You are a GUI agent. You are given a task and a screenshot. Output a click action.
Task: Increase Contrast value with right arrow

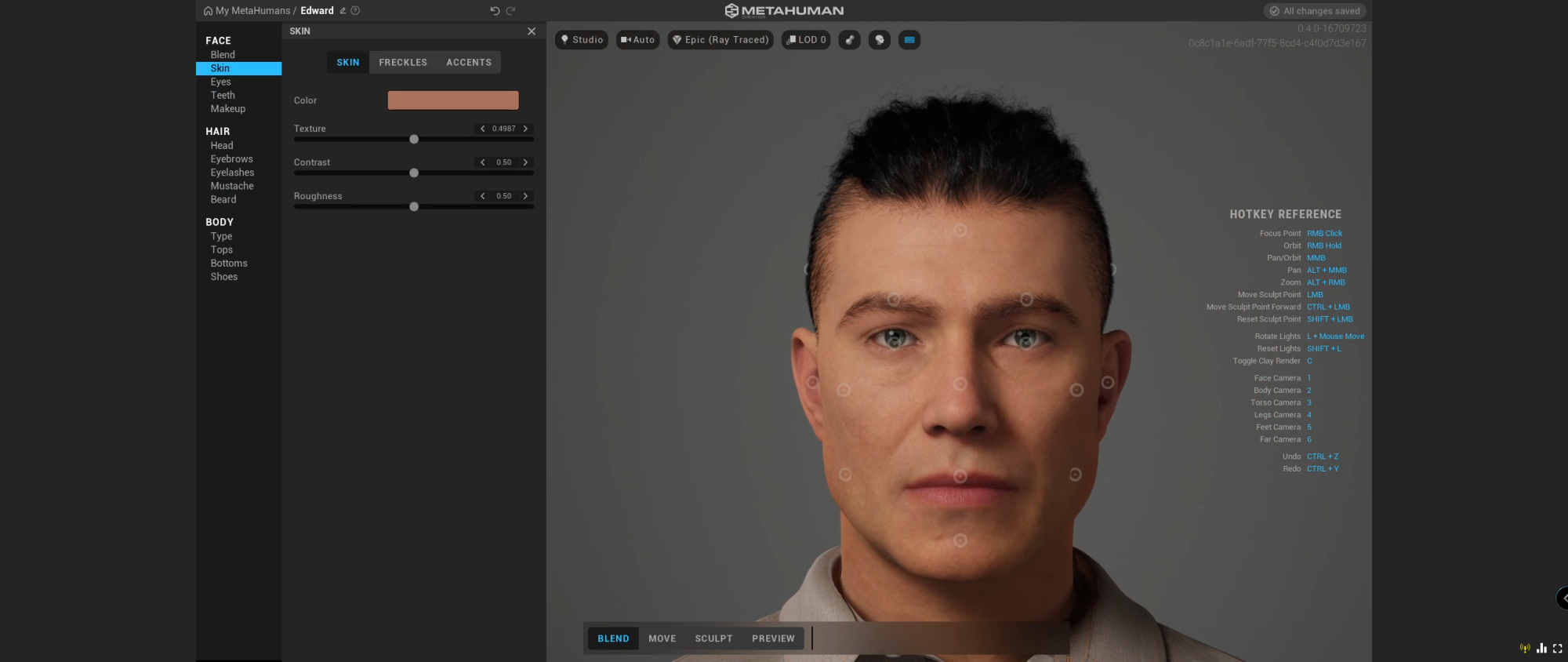(525, 162)
